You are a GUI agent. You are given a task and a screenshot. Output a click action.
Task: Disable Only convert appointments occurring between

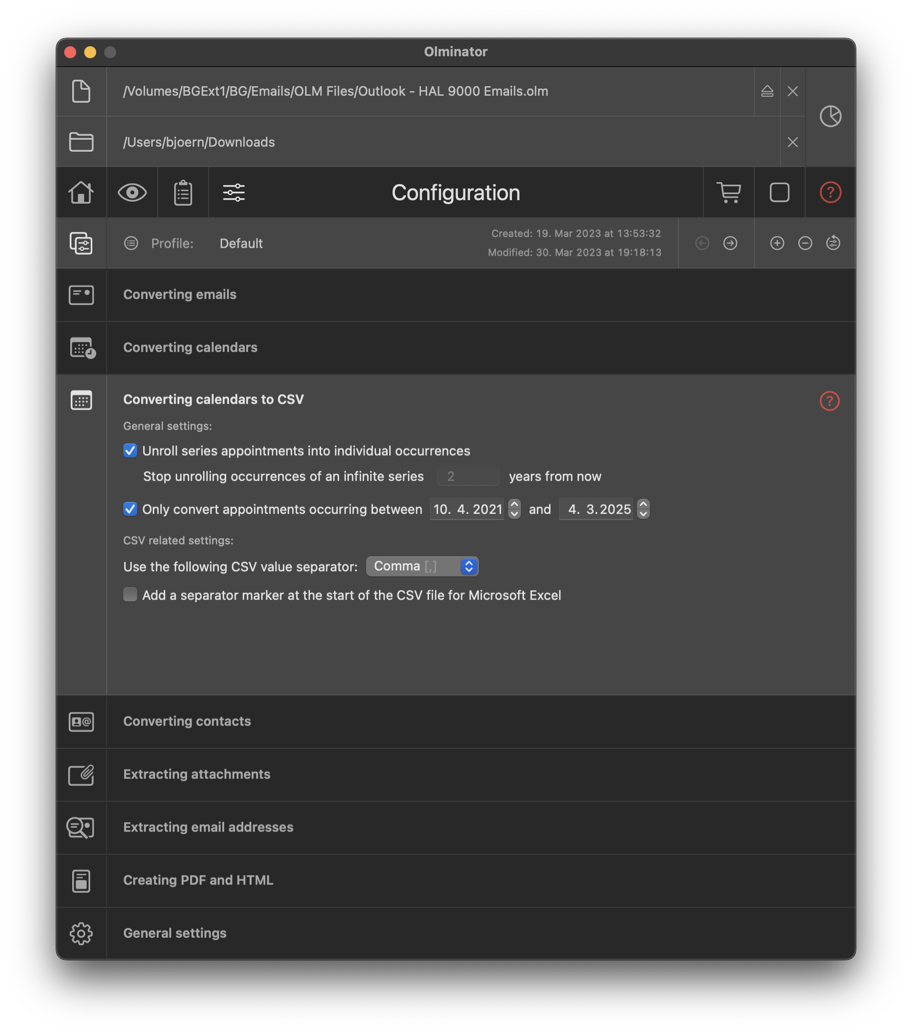pos(130,509)
